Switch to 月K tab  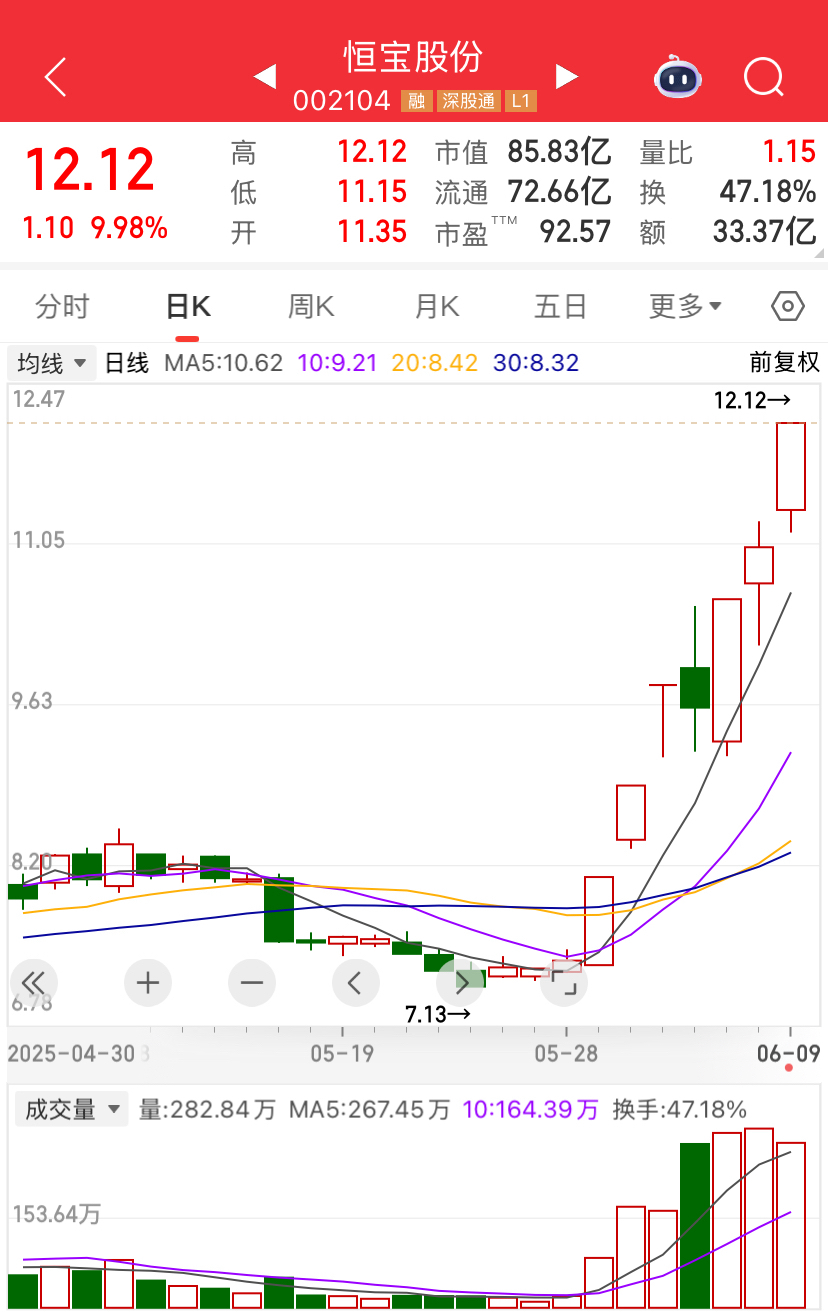click(x=436, y=306)
